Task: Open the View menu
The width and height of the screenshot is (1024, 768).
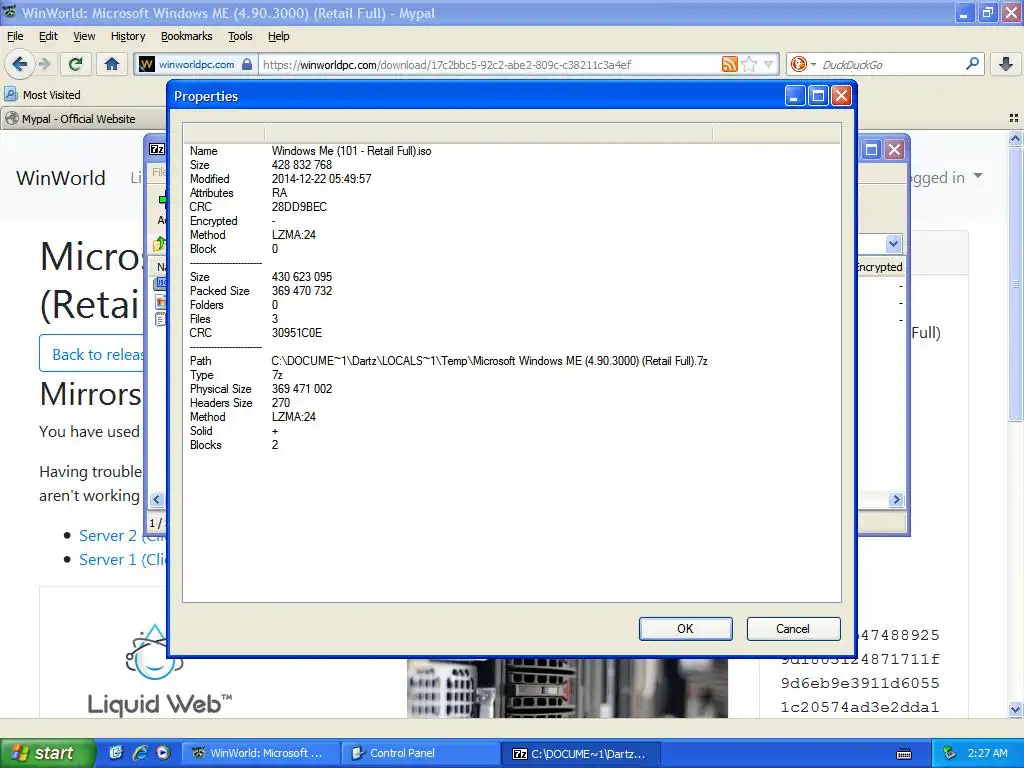Action: click(84, 36)
